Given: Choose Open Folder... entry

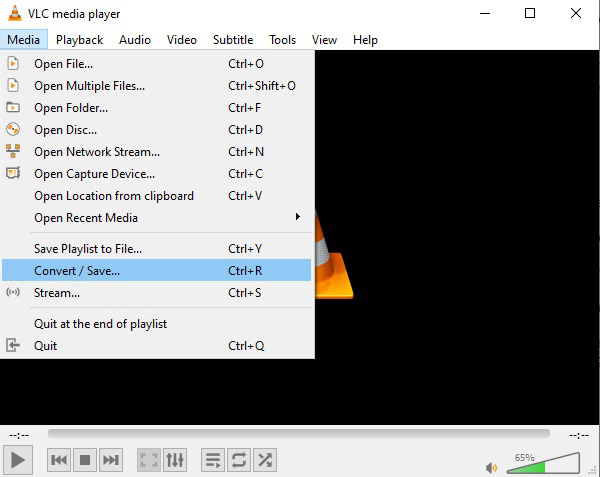Looking at the screenshot, I should (156, 108).
